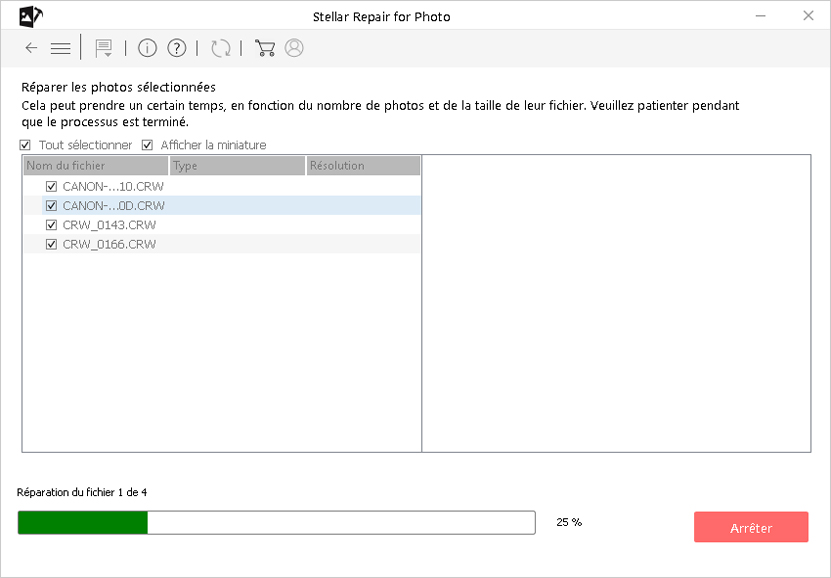Sort by "Nom du fichier" column header
This screenshot has width=831, height=578.
pyautogui.click(x=95, y=166)
